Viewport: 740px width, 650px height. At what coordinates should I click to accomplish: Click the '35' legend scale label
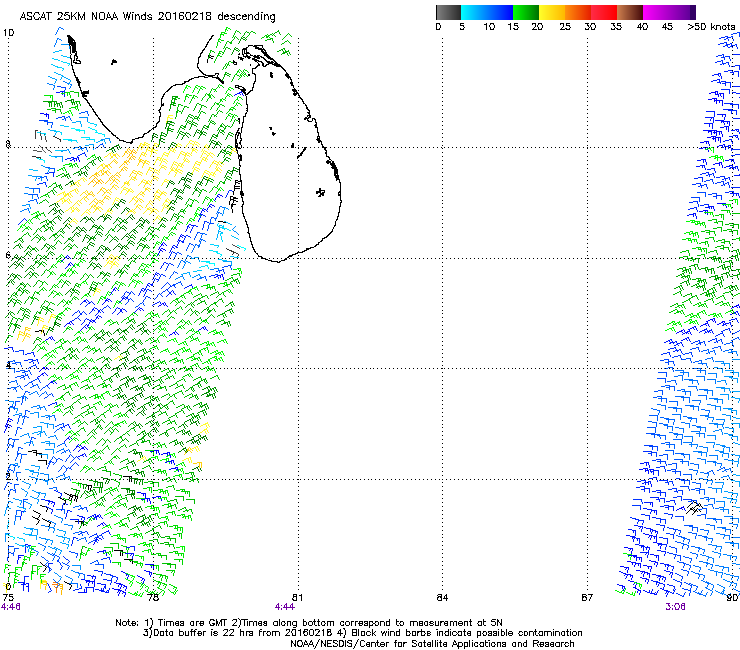616,27
